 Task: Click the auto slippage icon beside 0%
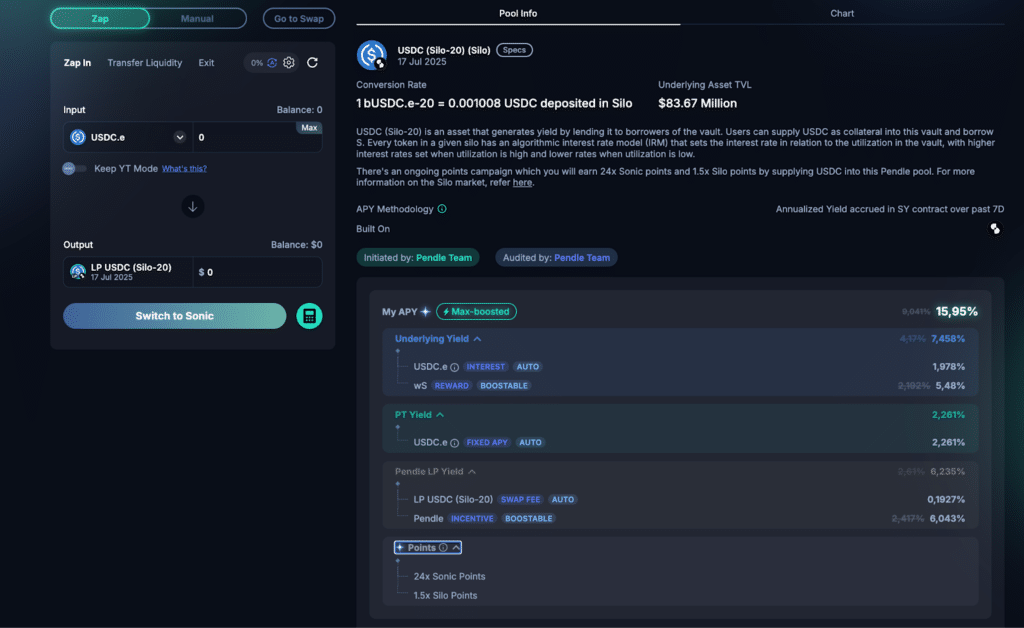pos(272,63)
